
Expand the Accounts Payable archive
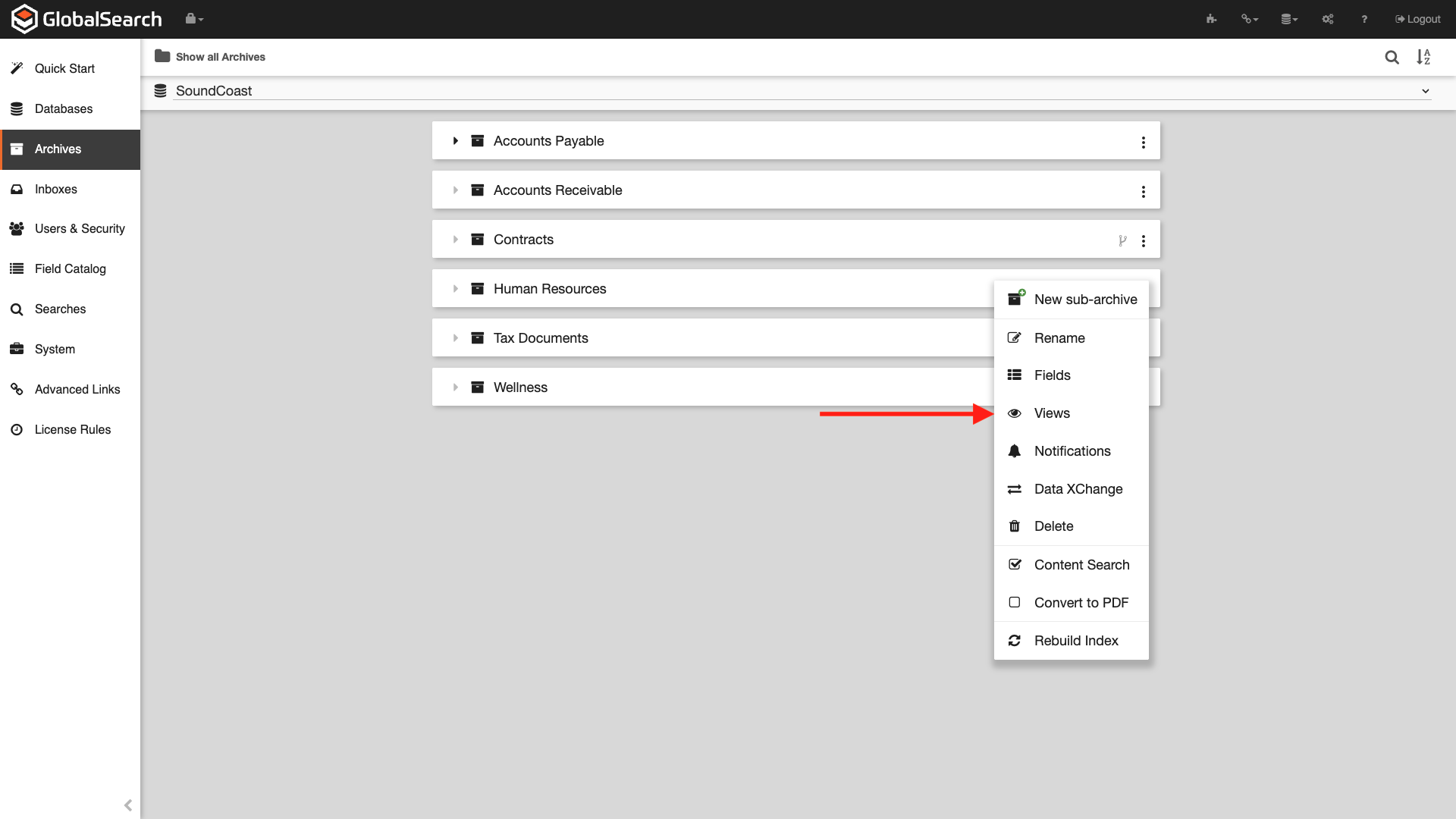(455, 141)
